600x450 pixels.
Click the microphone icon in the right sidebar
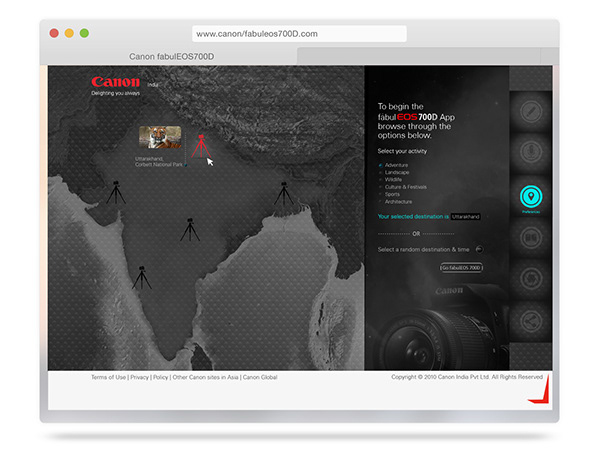pos(531,152)
